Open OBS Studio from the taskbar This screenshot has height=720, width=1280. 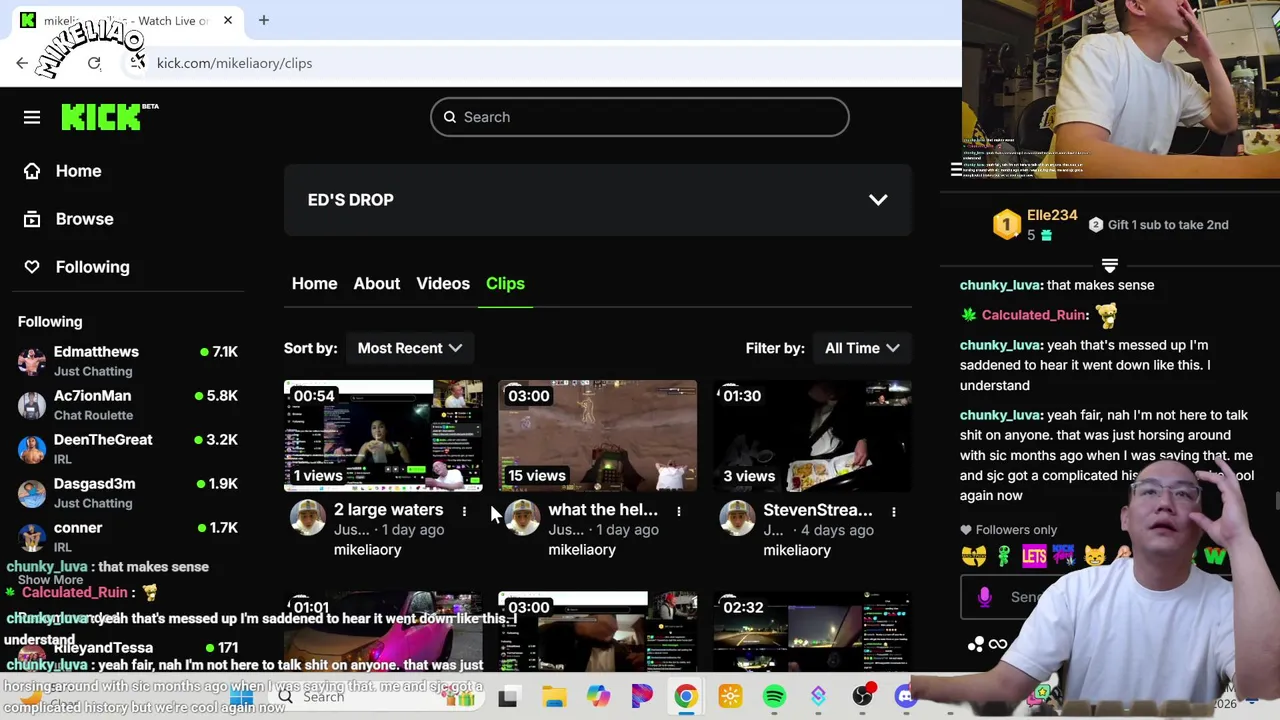[x=862, y=697]
